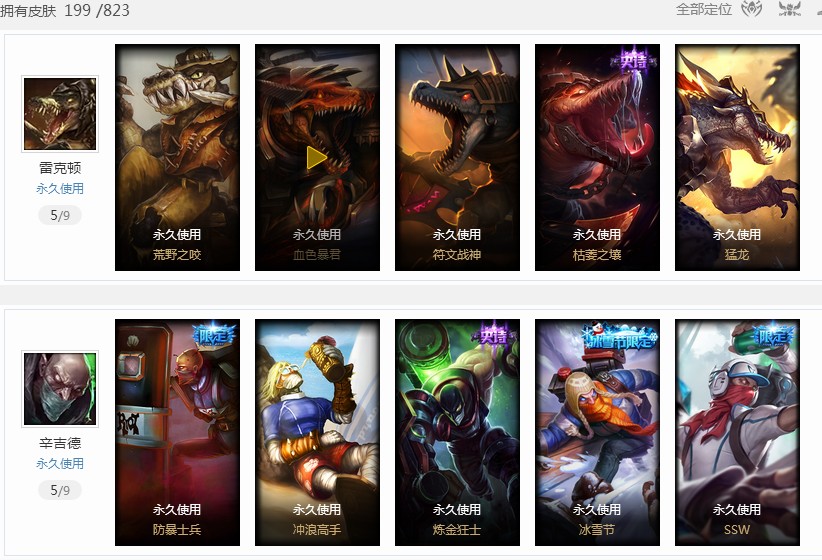The height and width of the screenshot is (560, 822).
Task: Click 永久使用 link under 辛吉德
Action: click(x=60, y=464)
